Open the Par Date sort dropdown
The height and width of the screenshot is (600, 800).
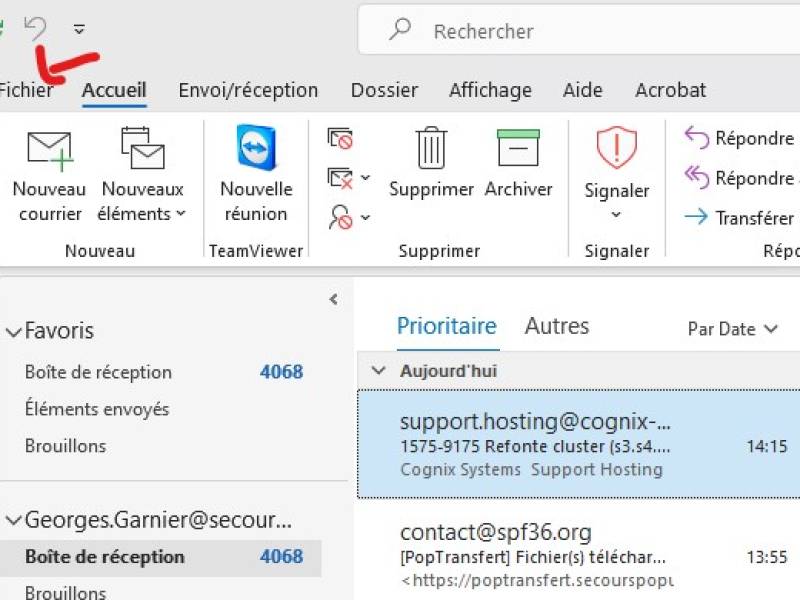pyautogui.click(x=733, y=329)
